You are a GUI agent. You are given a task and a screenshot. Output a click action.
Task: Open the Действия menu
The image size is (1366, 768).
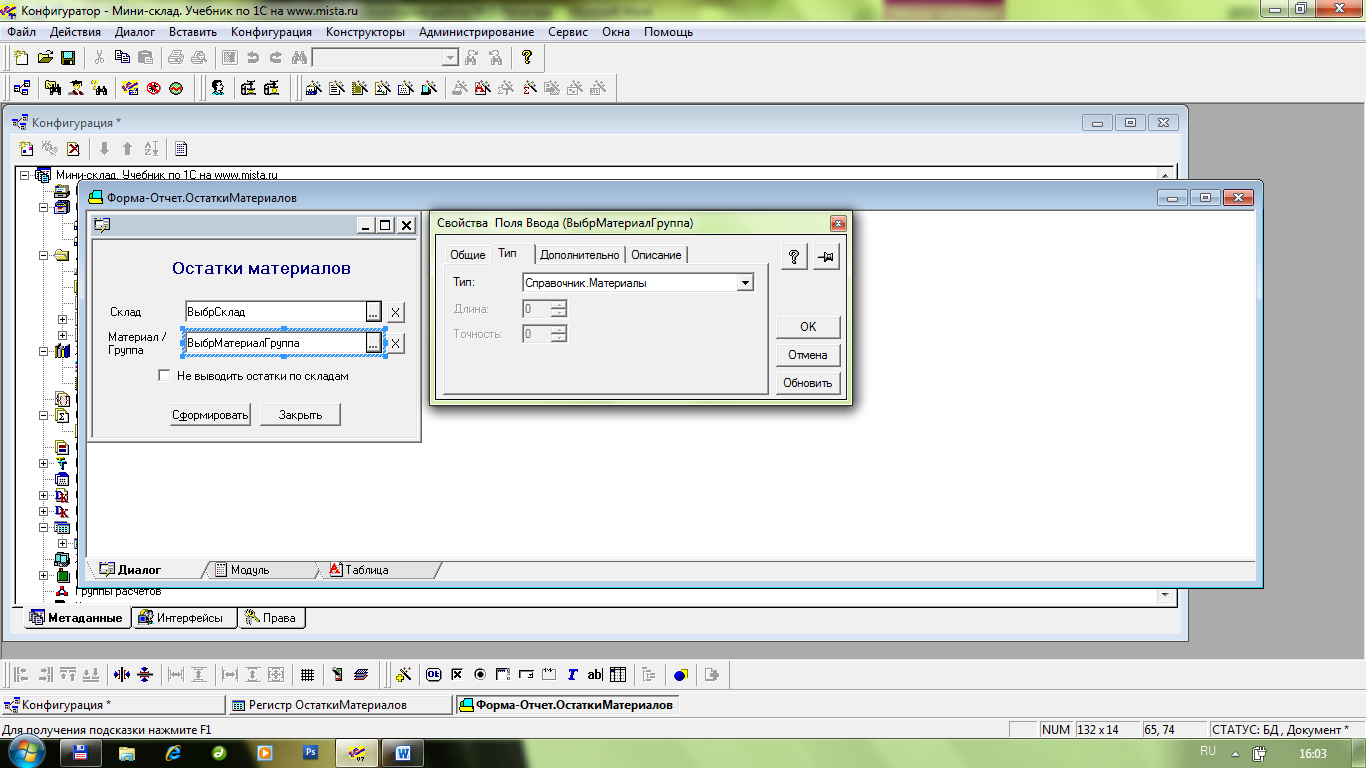tap(75, 32)
